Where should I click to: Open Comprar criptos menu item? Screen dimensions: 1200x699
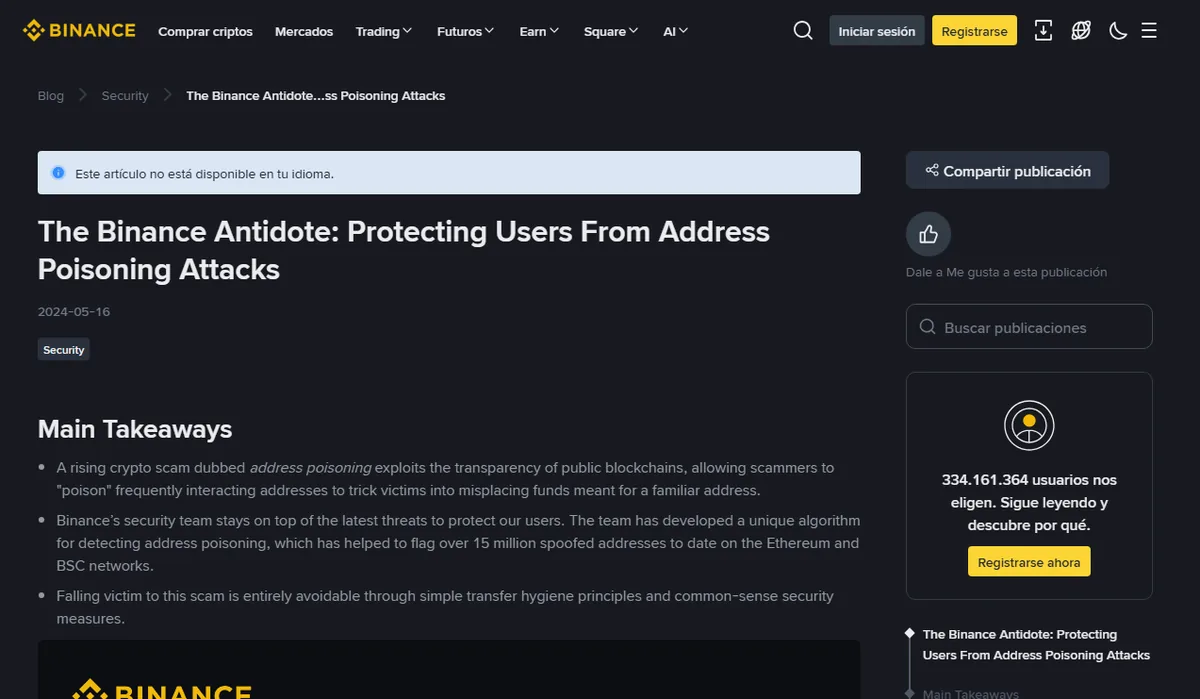(x=205, y=32)
